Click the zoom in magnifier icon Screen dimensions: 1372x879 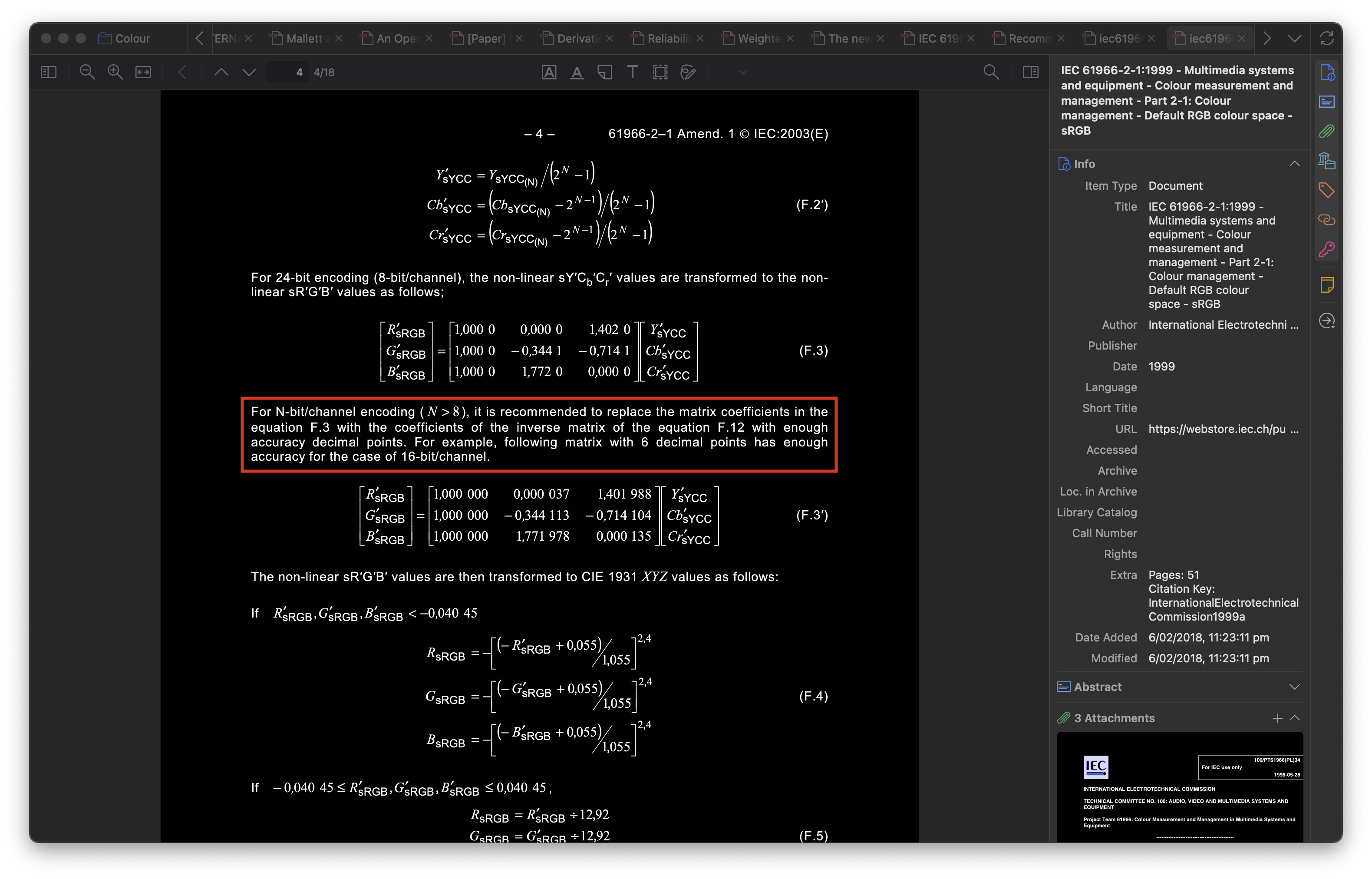pos(115,72)
